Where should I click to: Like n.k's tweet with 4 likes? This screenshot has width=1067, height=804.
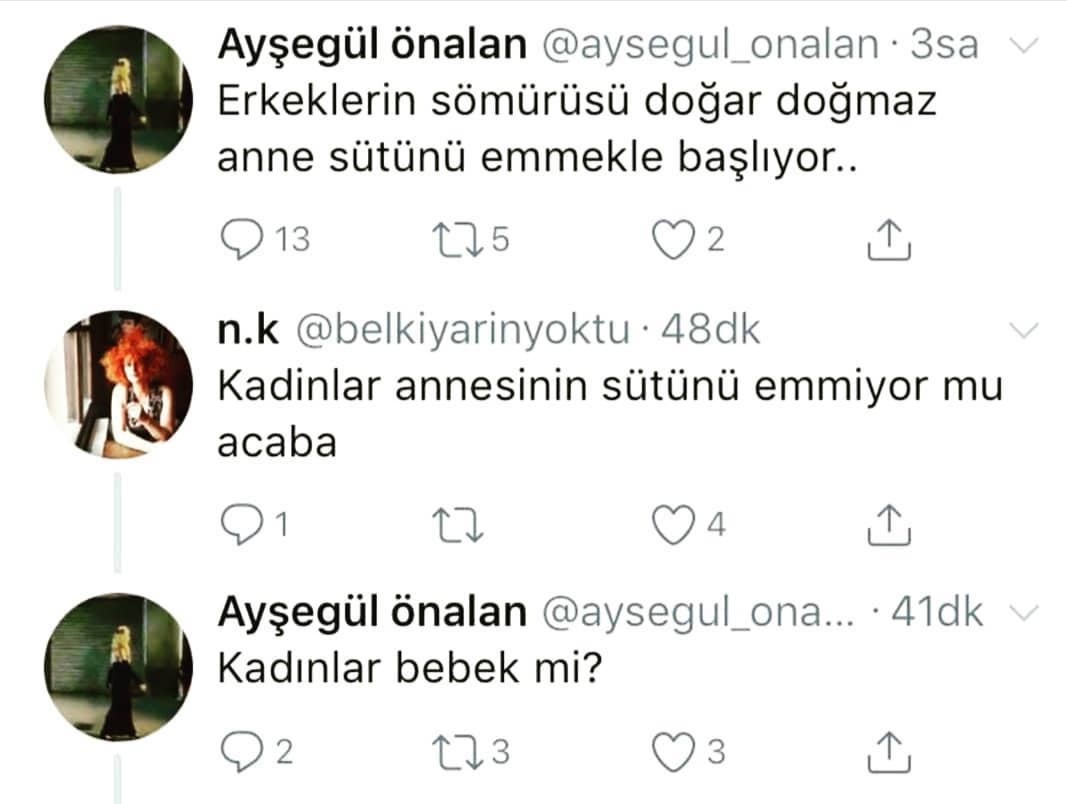[x=673, y=525]
